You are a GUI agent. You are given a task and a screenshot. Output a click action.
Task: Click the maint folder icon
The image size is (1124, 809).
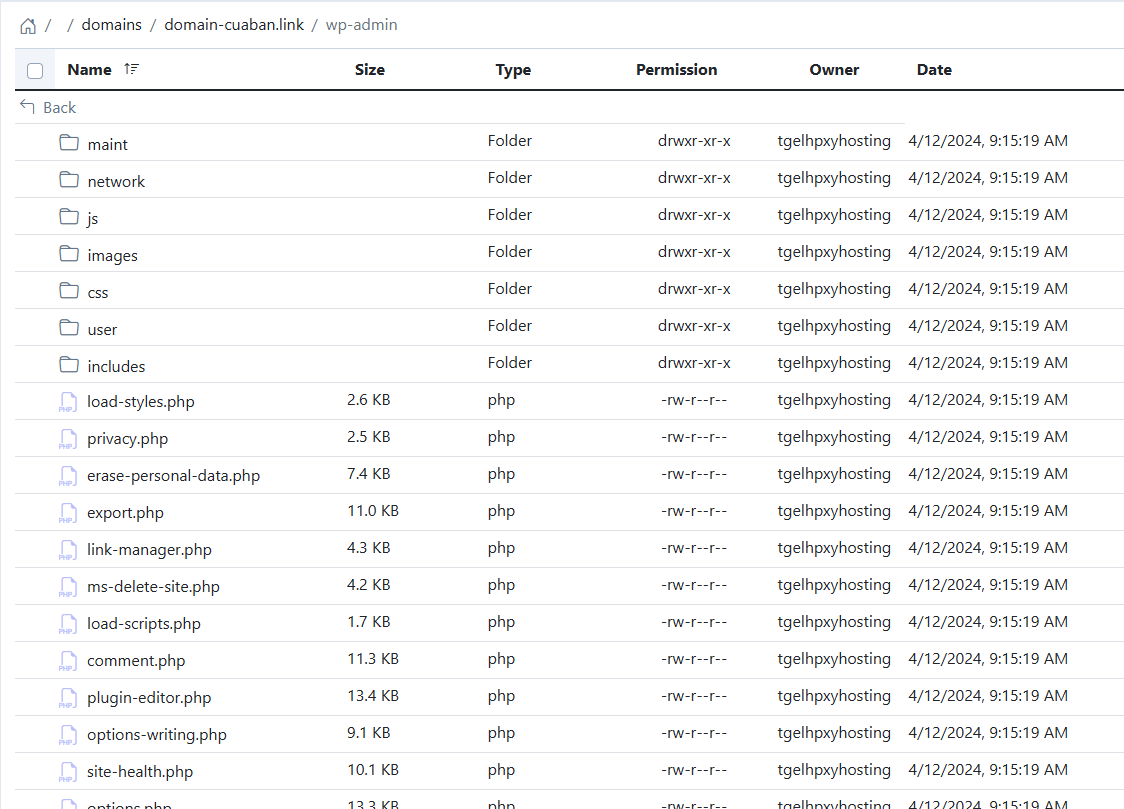[69, 143]
